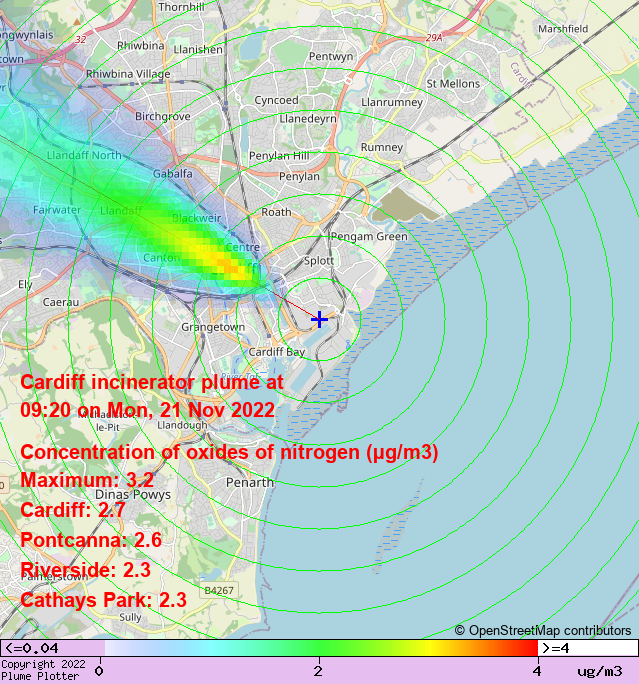
Task: Click the "Copyright 2022 Plume Plotter" notice
Action: [44, 670]
